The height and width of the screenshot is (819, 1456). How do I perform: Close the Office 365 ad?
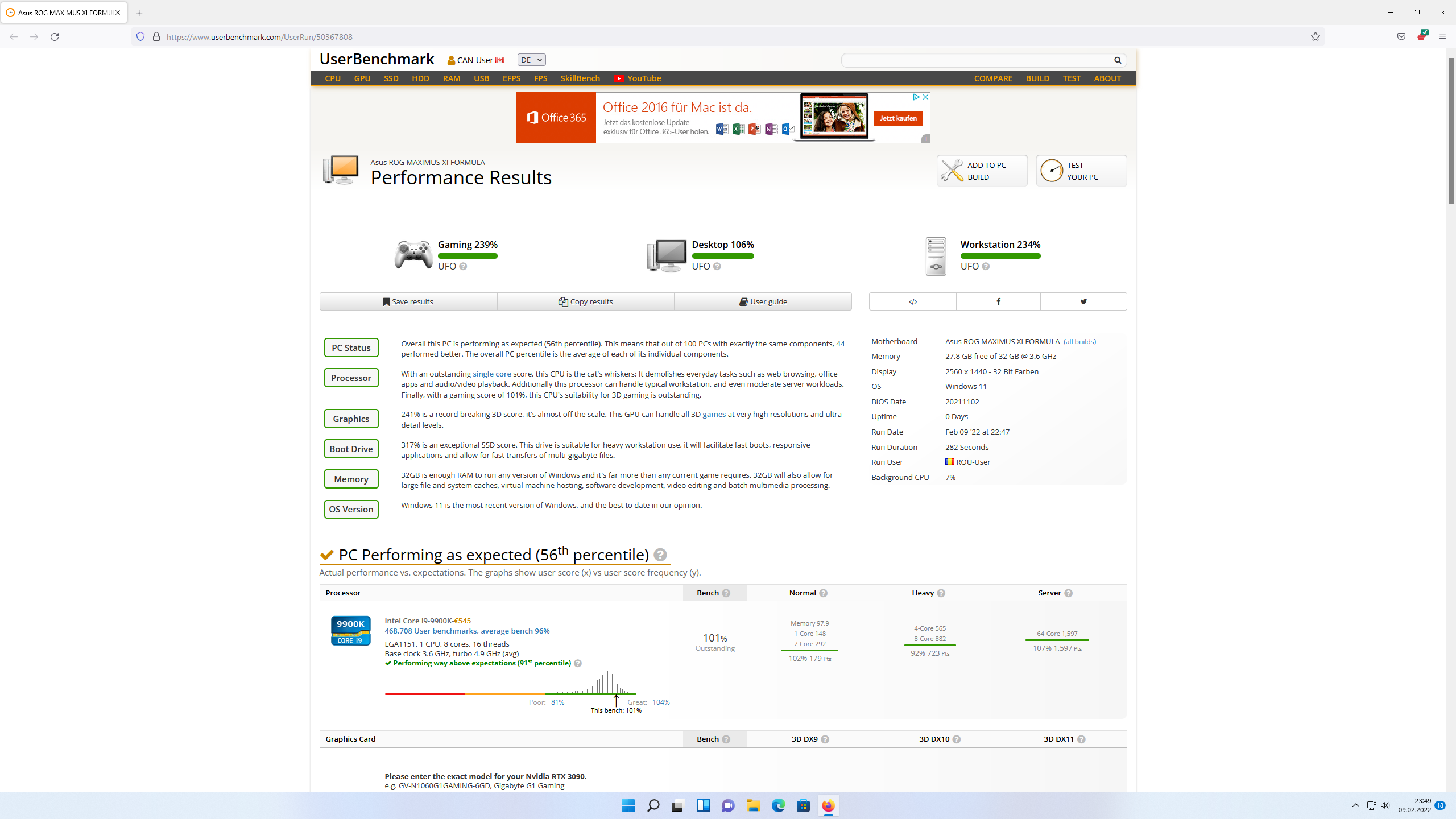926,97
